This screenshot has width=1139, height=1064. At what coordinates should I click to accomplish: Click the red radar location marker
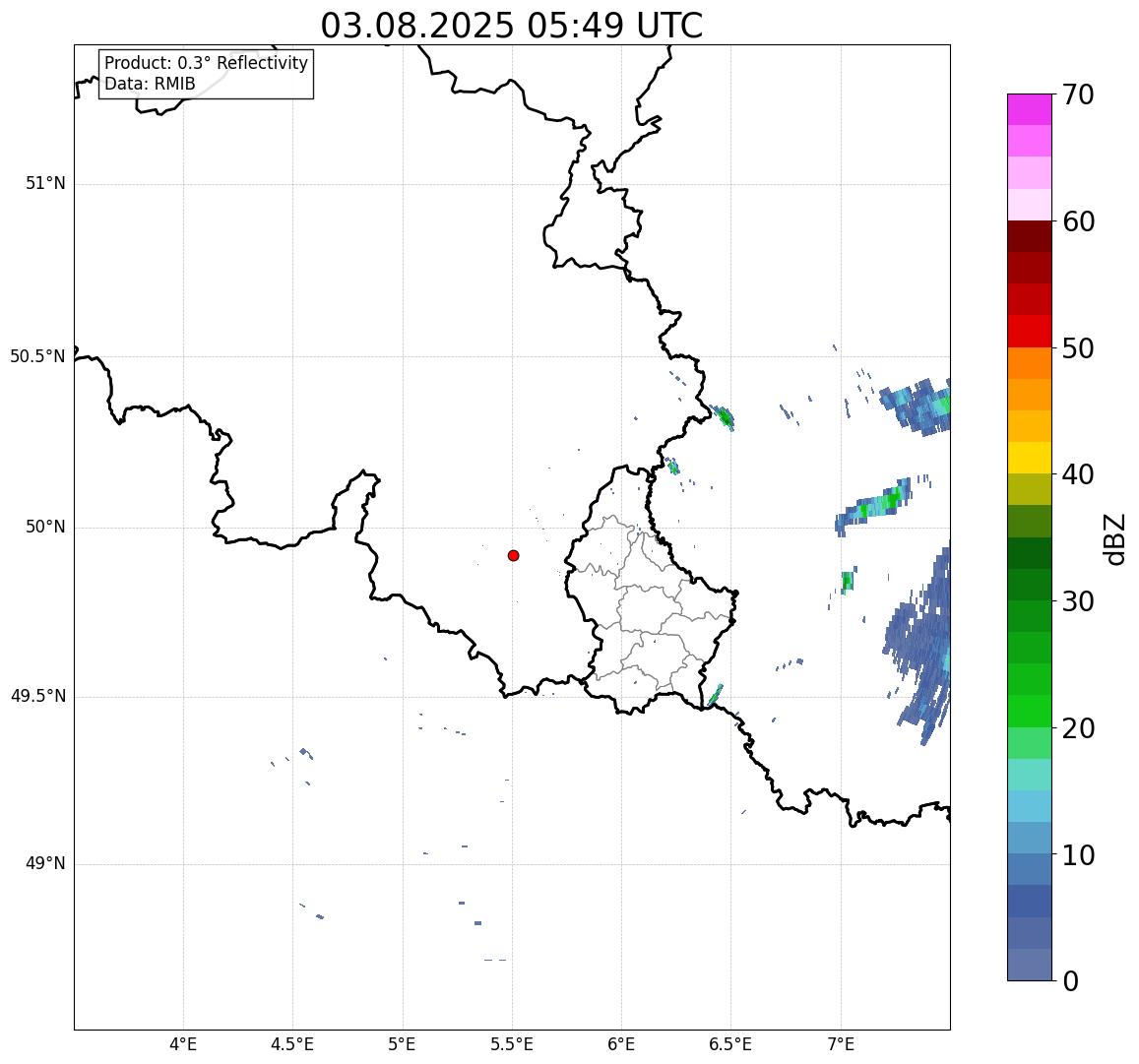514,555
